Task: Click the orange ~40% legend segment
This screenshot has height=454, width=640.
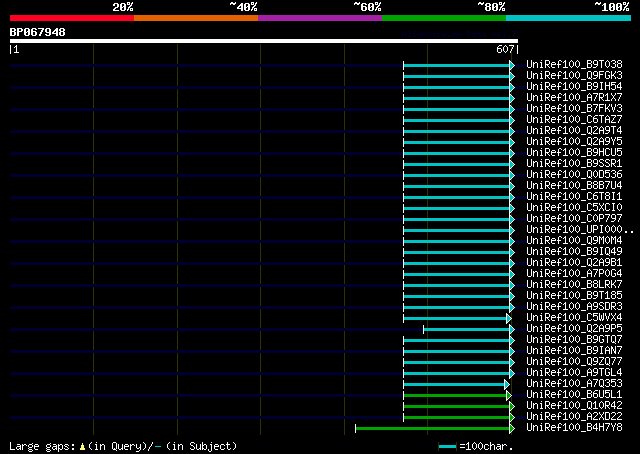Action: [x=196, y=18]
